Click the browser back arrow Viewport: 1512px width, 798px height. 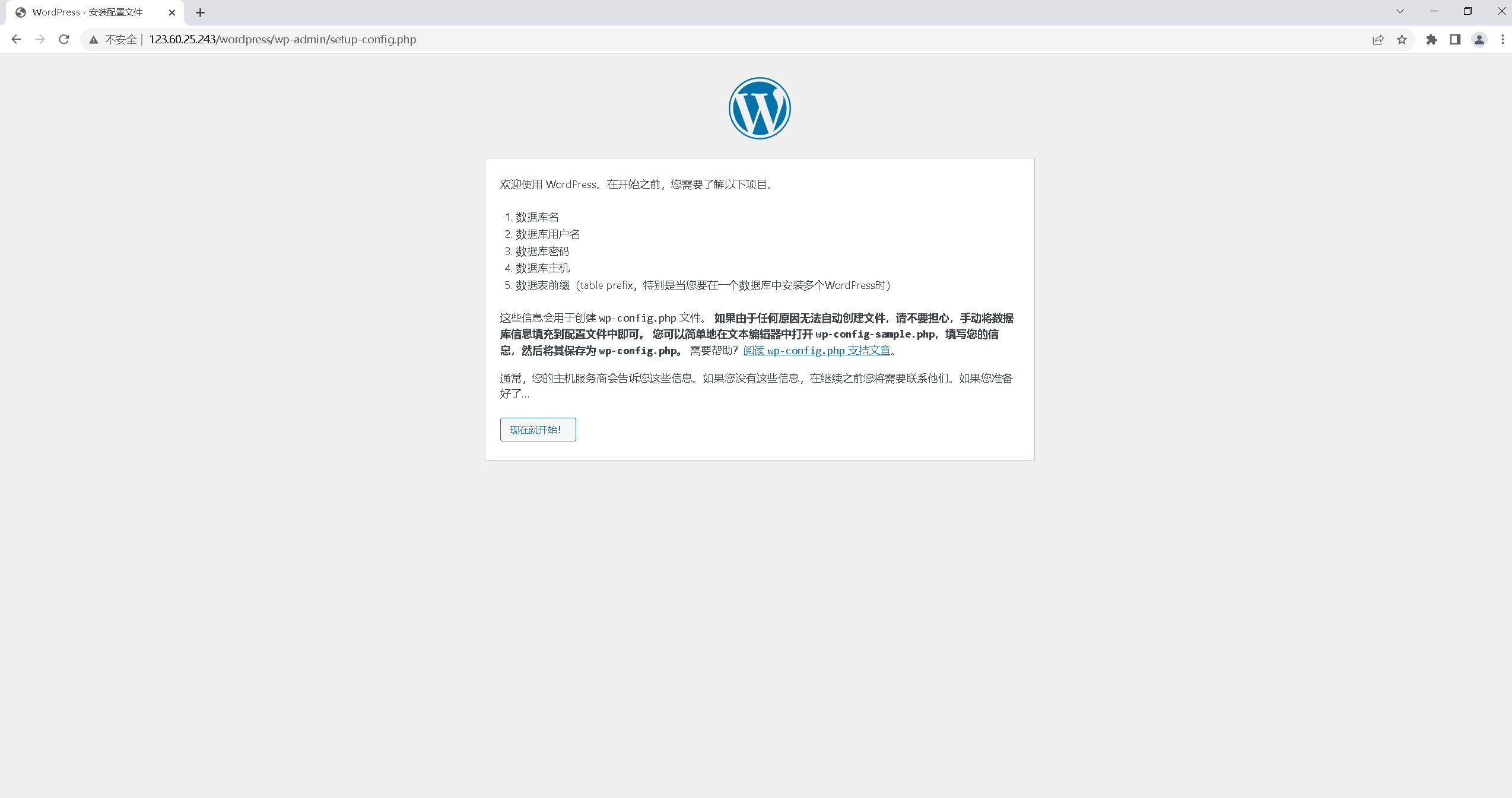coord(16,39)
